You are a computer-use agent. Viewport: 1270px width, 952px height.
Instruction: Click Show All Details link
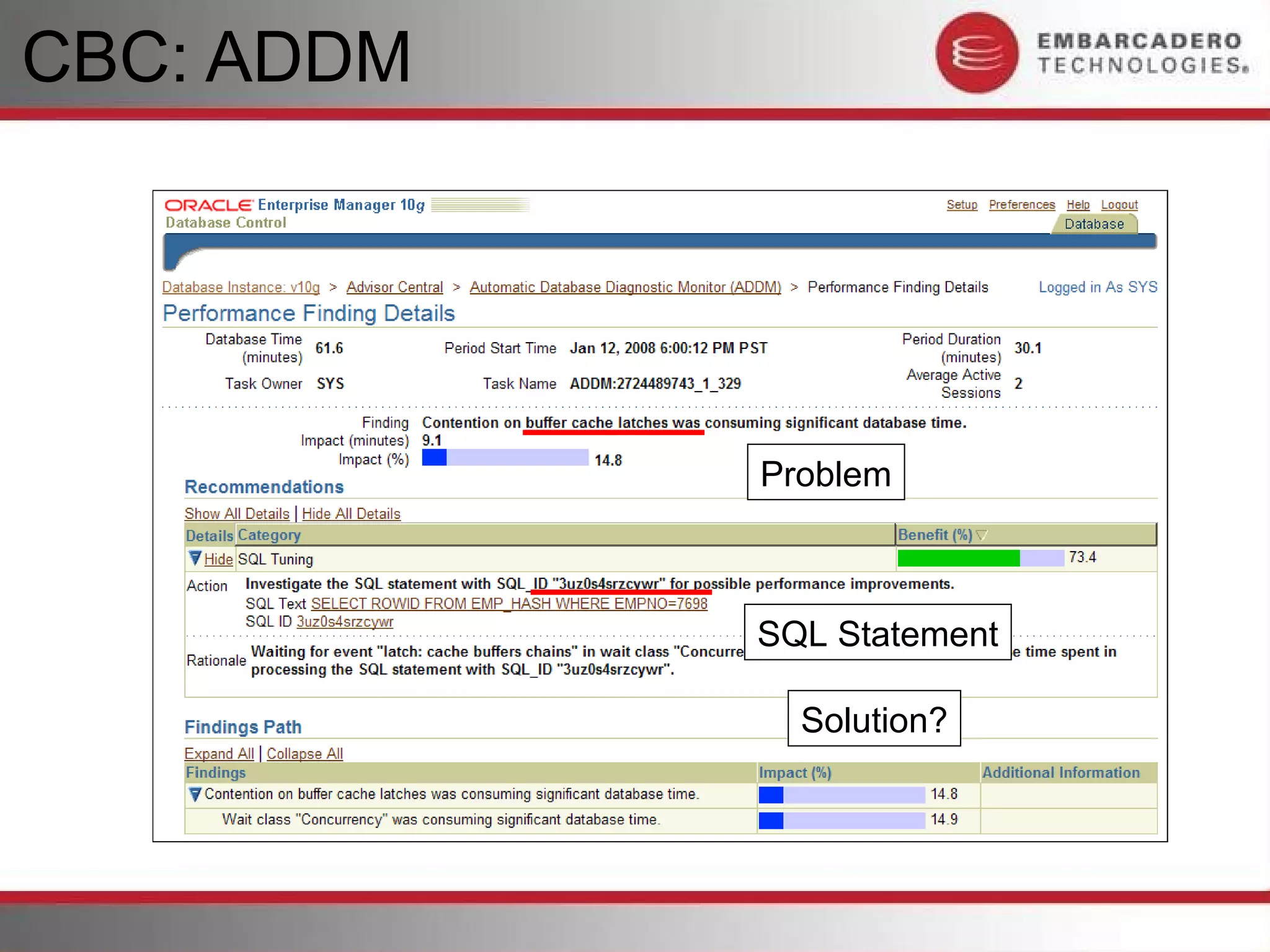(237, 514)
